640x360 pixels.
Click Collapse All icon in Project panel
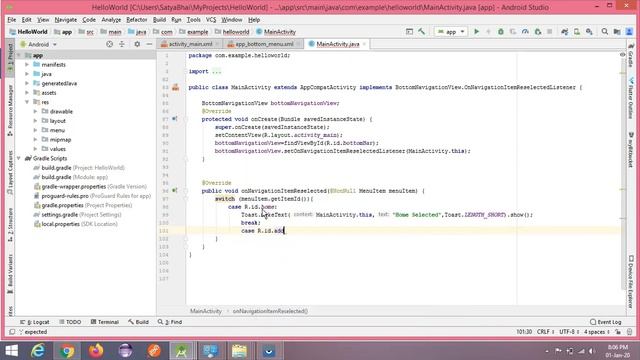pyautogui.click(x=122, y=44)
